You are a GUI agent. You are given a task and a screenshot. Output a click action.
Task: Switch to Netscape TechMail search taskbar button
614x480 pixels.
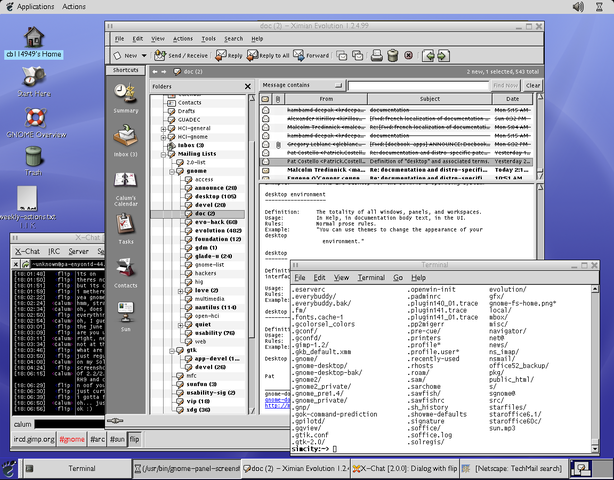point(514,468)
